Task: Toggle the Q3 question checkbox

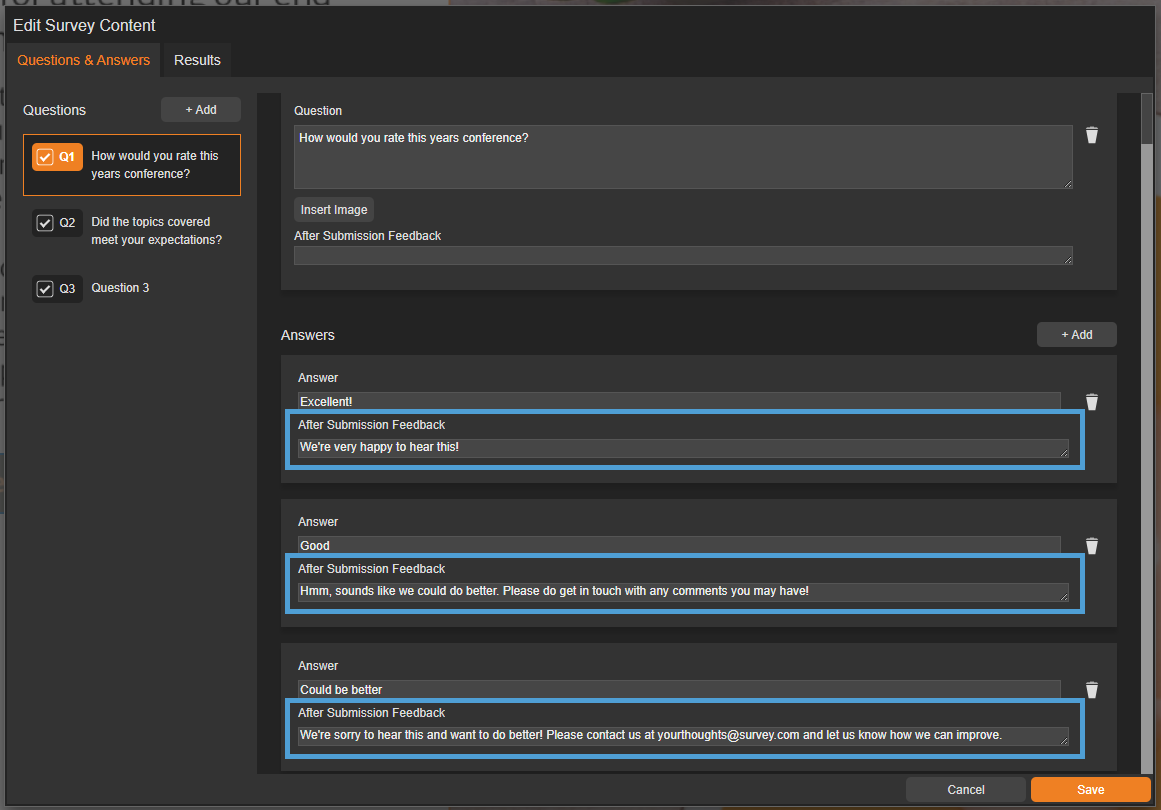Action: point(44,289)
